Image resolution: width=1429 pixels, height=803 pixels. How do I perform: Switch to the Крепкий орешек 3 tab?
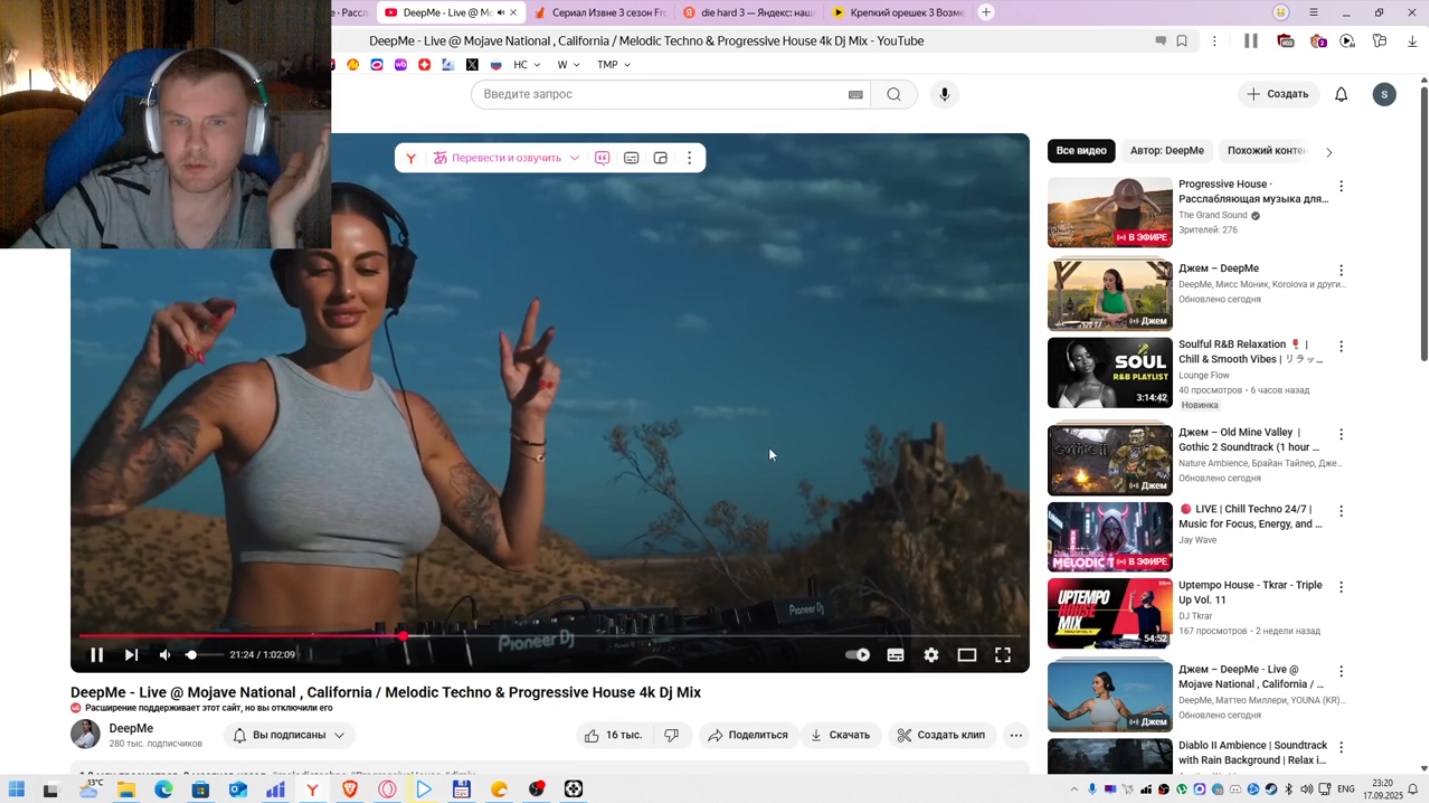(x=898, y=13)
